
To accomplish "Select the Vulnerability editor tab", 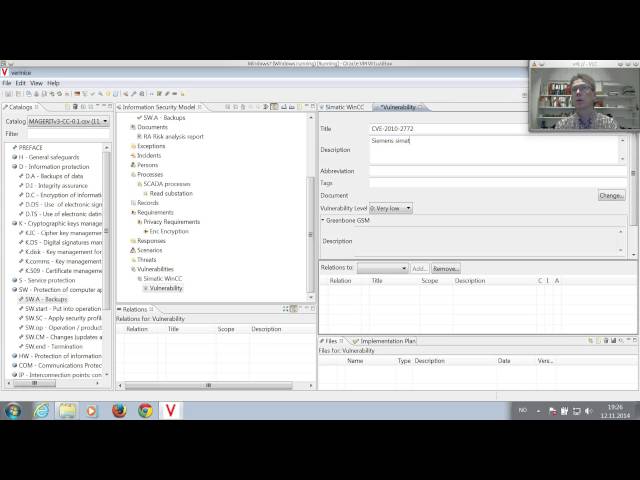I will pos(398,107).
